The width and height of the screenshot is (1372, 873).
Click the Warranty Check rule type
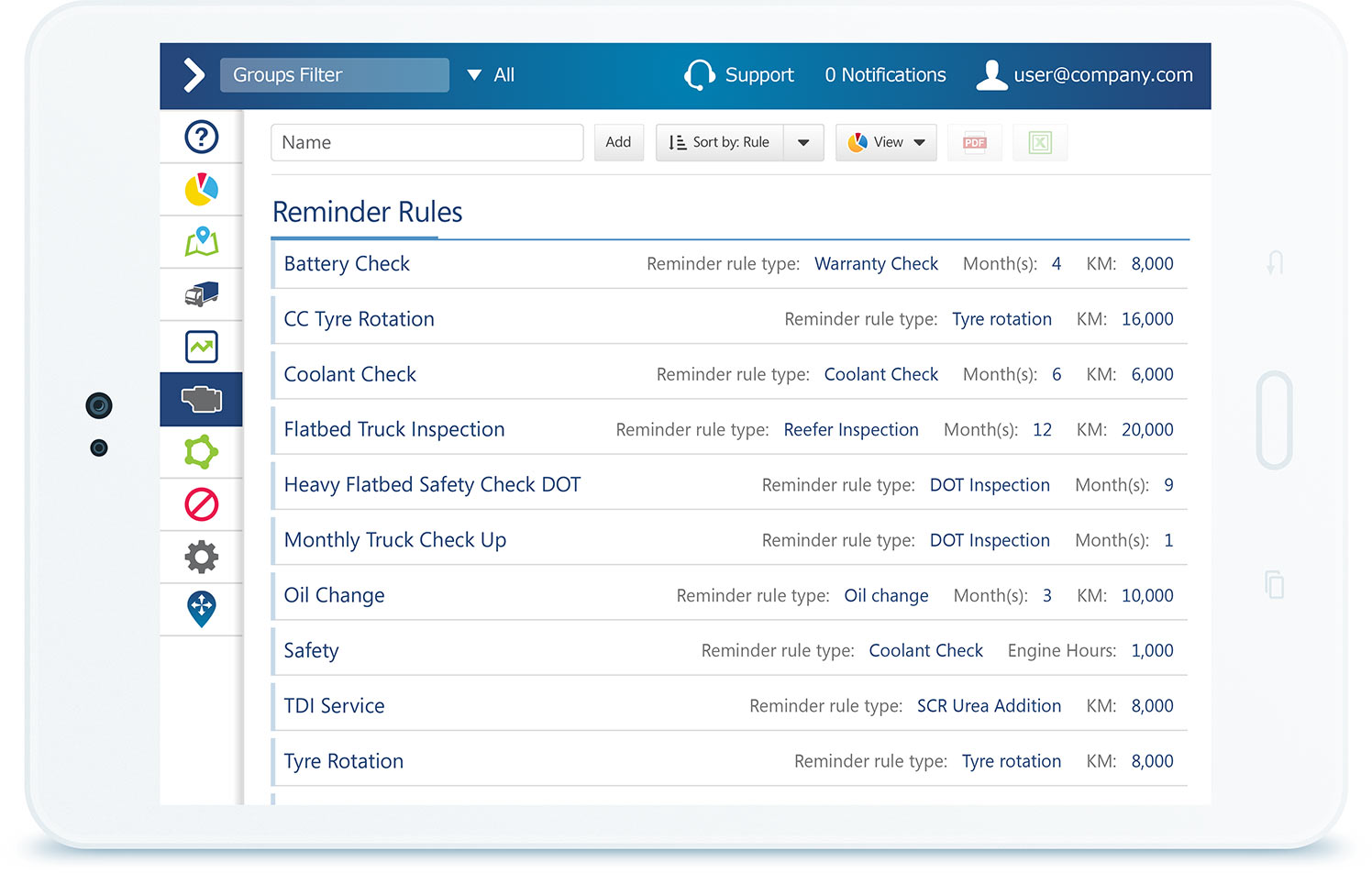point(876,264)
